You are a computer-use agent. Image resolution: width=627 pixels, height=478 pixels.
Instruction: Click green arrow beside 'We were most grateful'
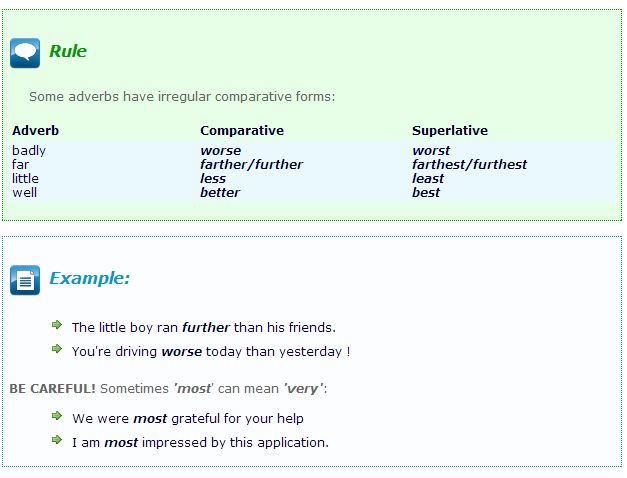57,417
